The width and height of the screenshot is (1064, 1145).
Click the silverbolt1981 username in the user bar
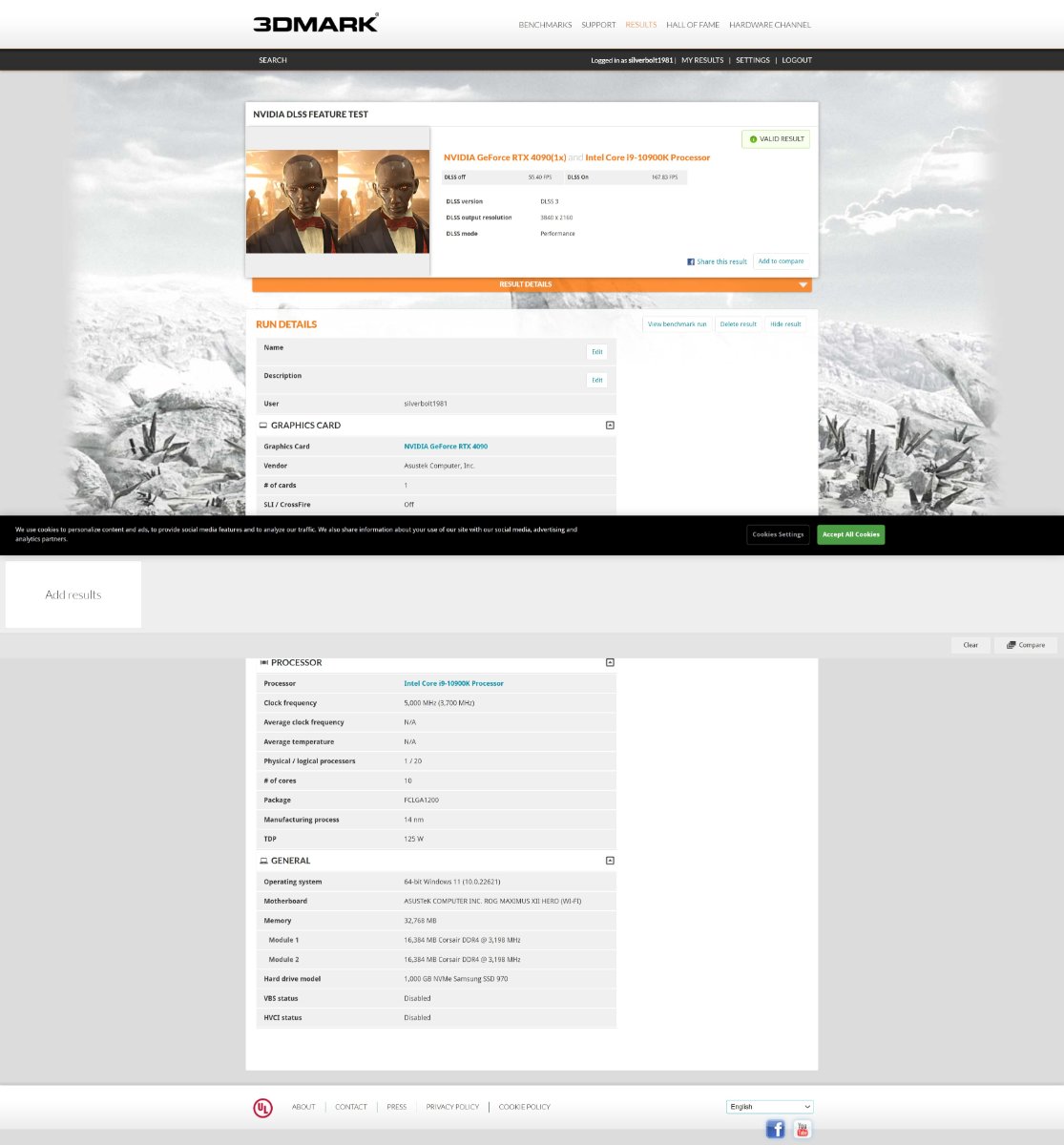pos(651,60)
